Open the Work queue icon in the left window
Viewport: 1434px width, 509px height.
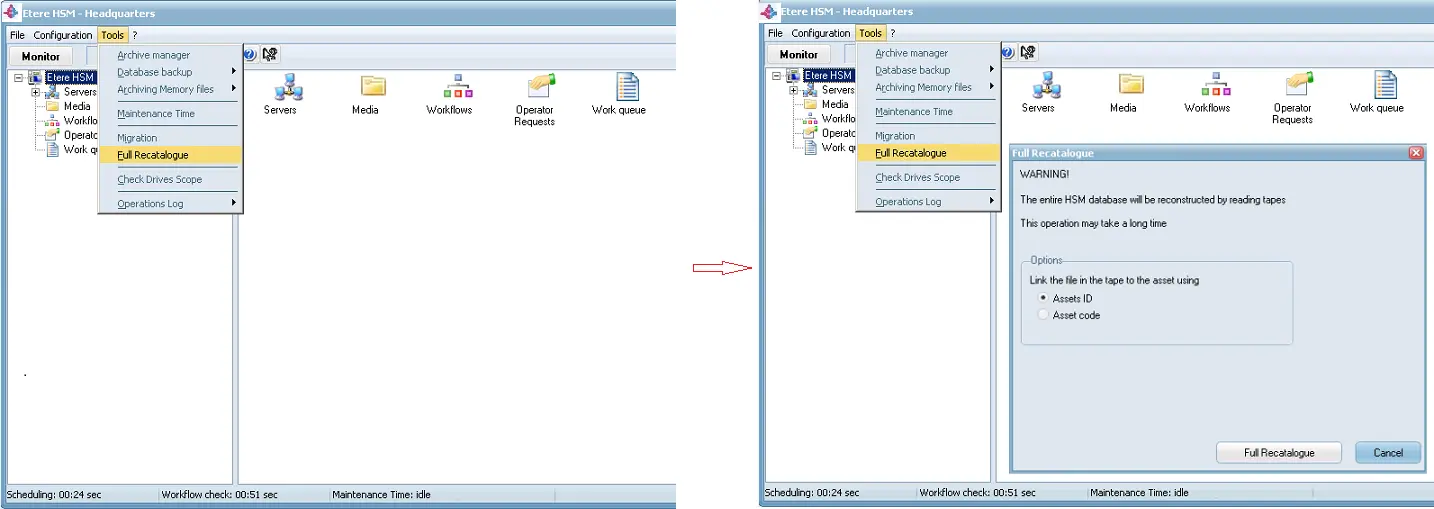[627, 88]
